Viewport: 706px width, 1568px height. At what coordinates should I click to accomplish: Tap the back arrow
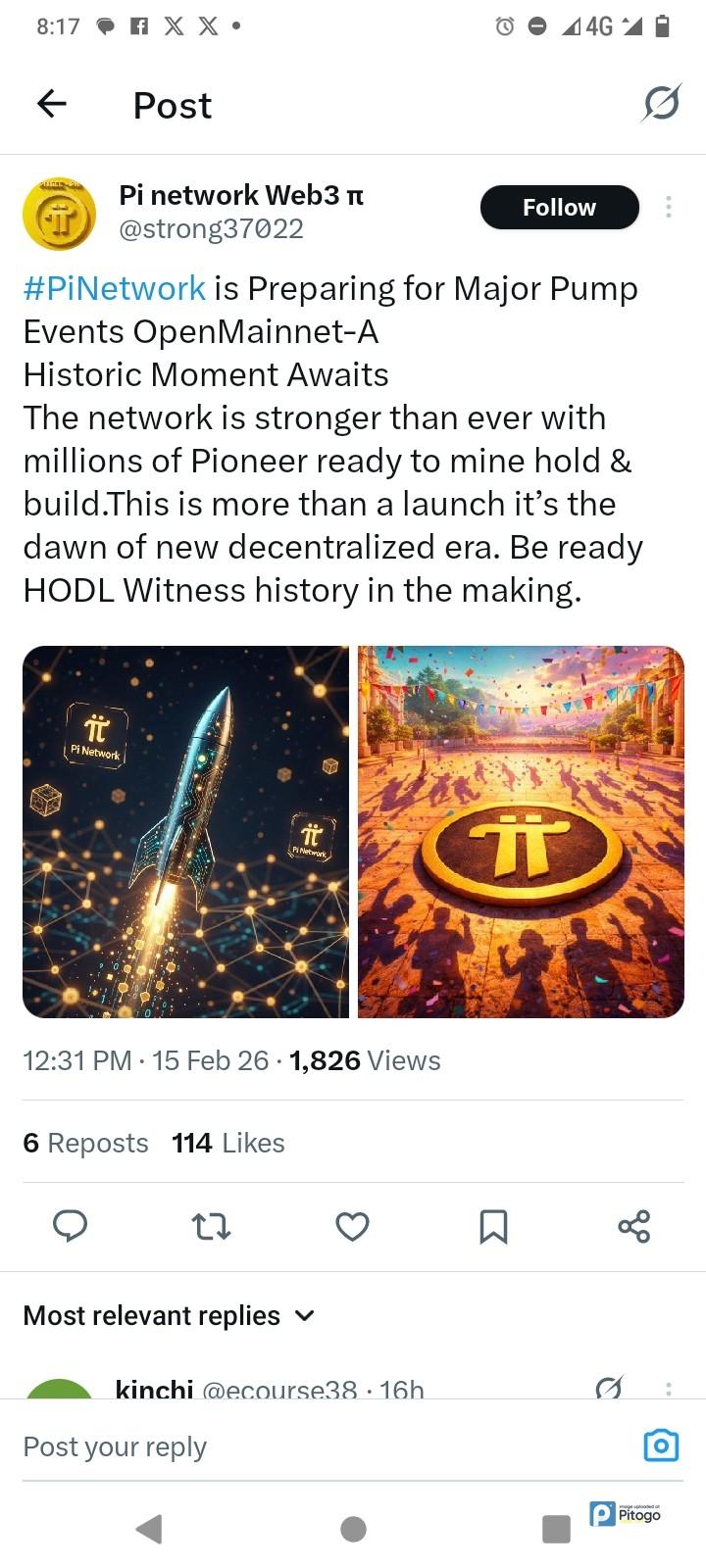pos(52,104)
